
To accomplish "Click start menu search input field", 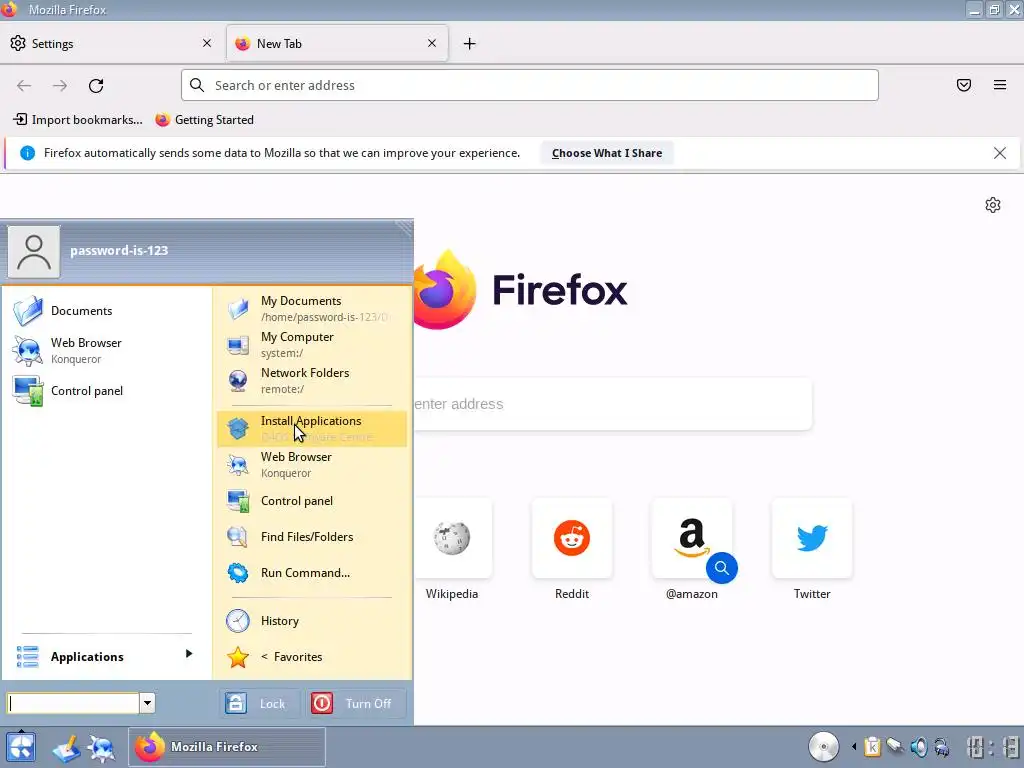I will (74, 703).
